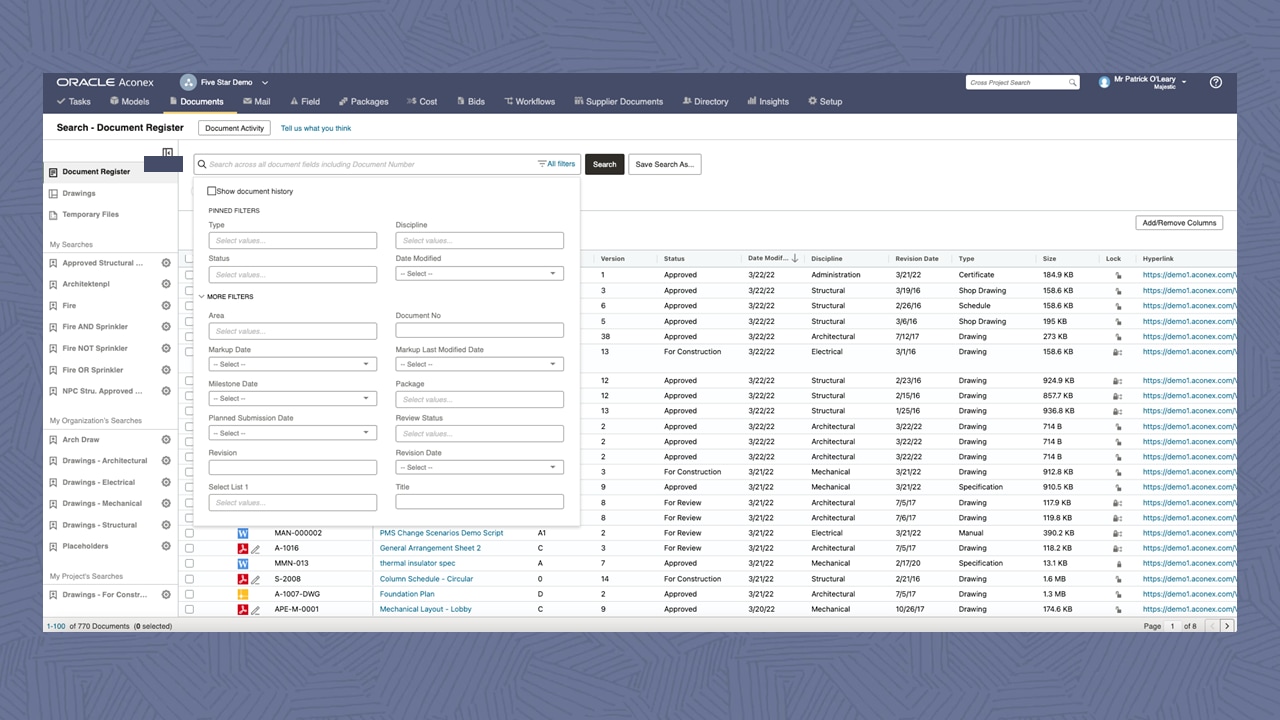The image size is (1280, 720).
Task: Click the Search button
Action: [605, 164]
